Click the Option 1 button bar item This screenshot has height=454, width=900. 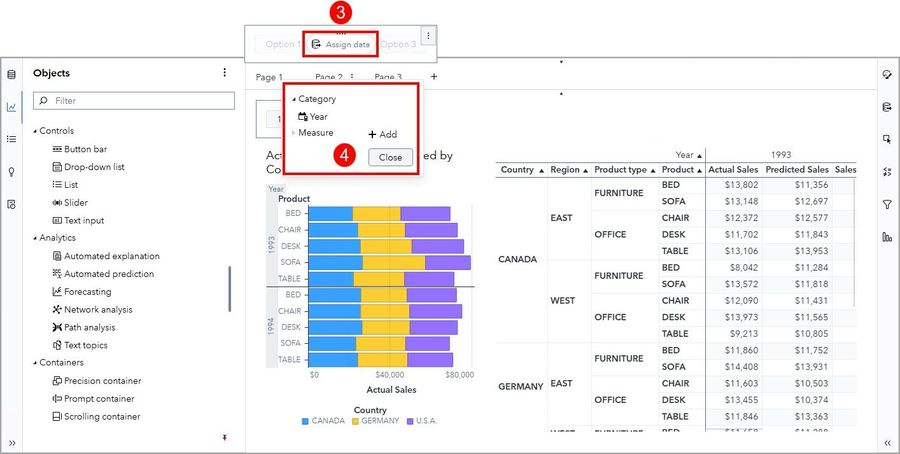(x=280, y=44)
